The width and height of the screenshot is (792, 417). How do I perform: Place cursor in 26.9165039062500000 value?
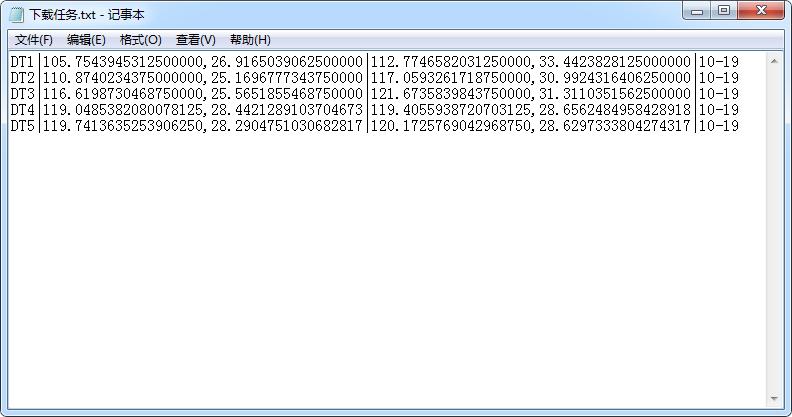click(x=287, y=62)
